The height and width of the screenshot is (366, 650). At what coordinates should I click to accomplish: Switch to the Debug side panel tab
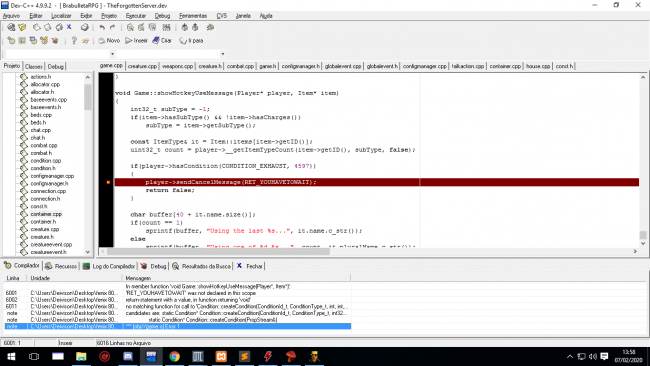[56, 66]
